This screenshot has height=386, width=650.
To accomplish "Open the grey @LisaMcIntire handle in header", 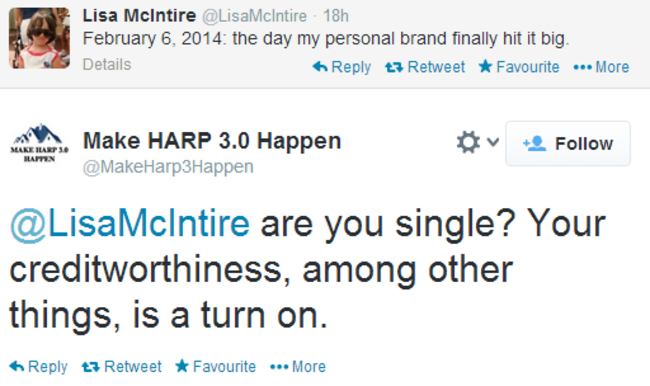I will click(x=254, y=16).
